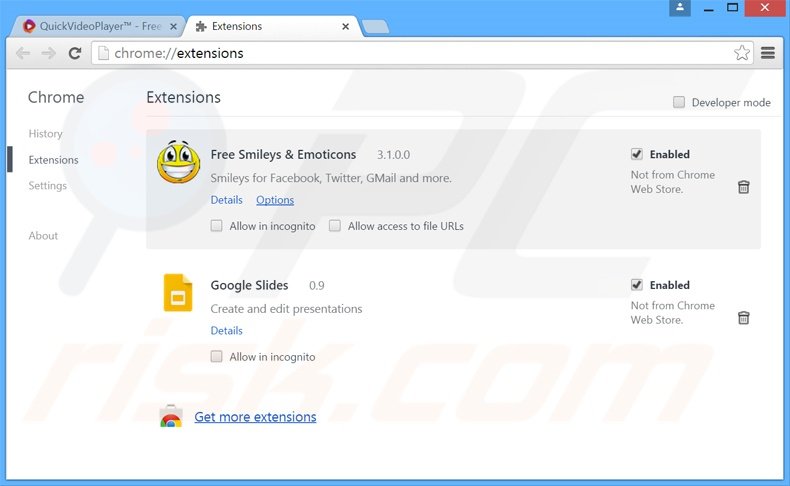This screenshot has height=486, width=790.
Task: Click the Free Smileys & Emoticons smiley icon
Action: point(178,162)
